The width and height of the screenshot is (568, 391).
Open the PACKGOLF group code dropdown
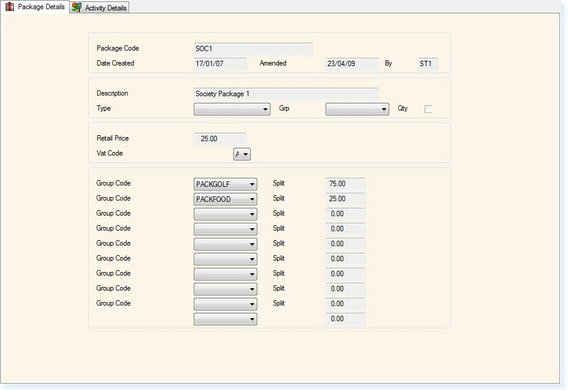225,184
